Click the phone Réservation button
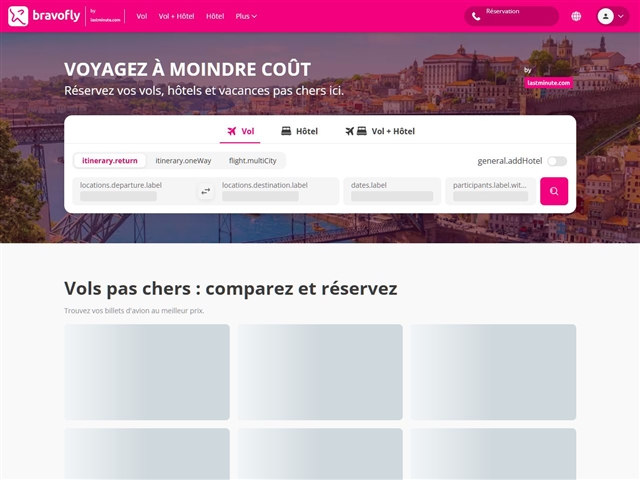 pos(511,16)
